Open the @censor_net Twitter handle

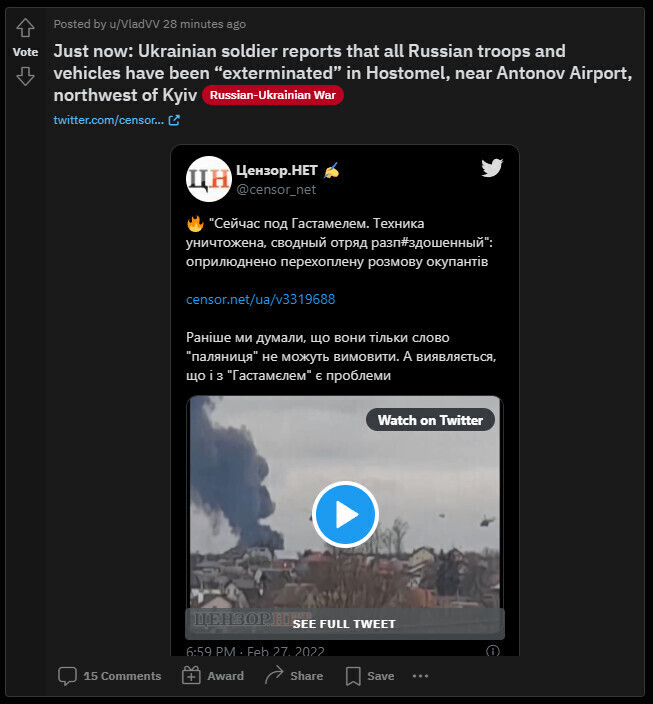(276, 189)
